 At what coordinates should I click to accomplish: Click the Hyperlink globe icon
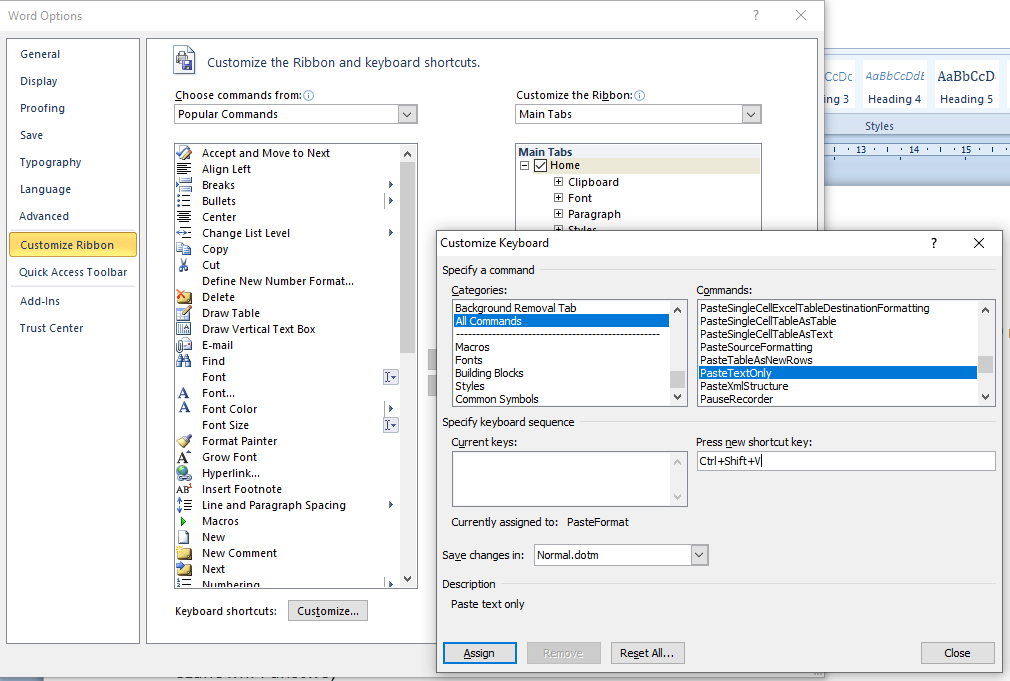[184, 473]
